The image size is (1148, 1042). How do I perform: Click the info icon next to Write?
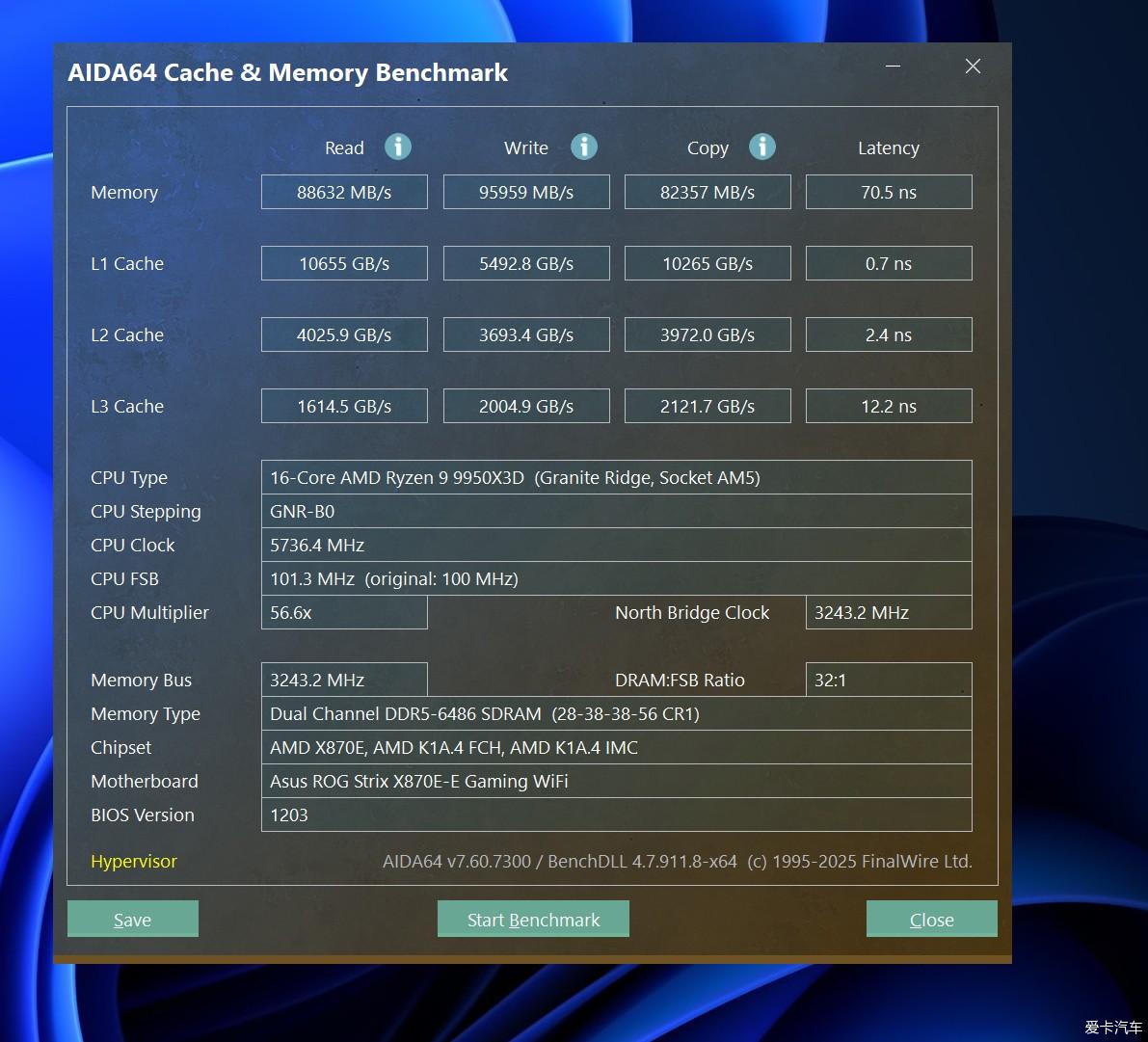(x=583, y=147)
